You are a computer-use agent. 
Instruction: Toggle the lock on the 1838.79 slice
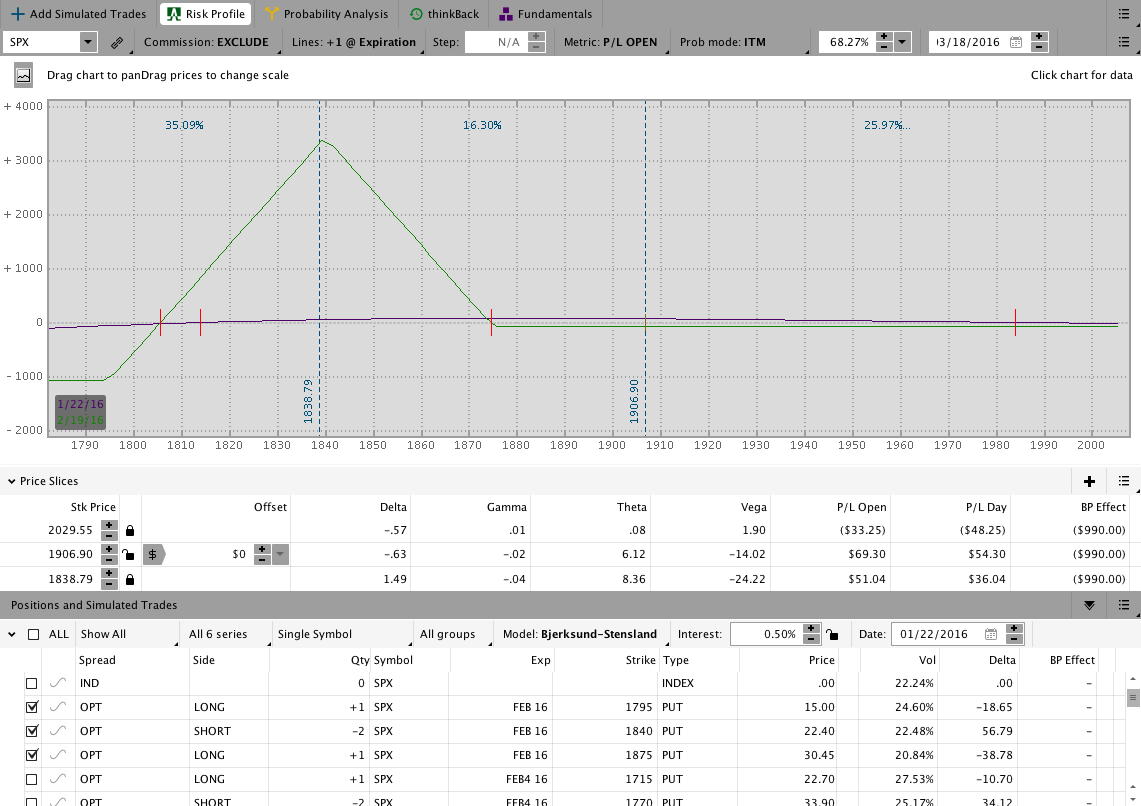click(130, 580)
